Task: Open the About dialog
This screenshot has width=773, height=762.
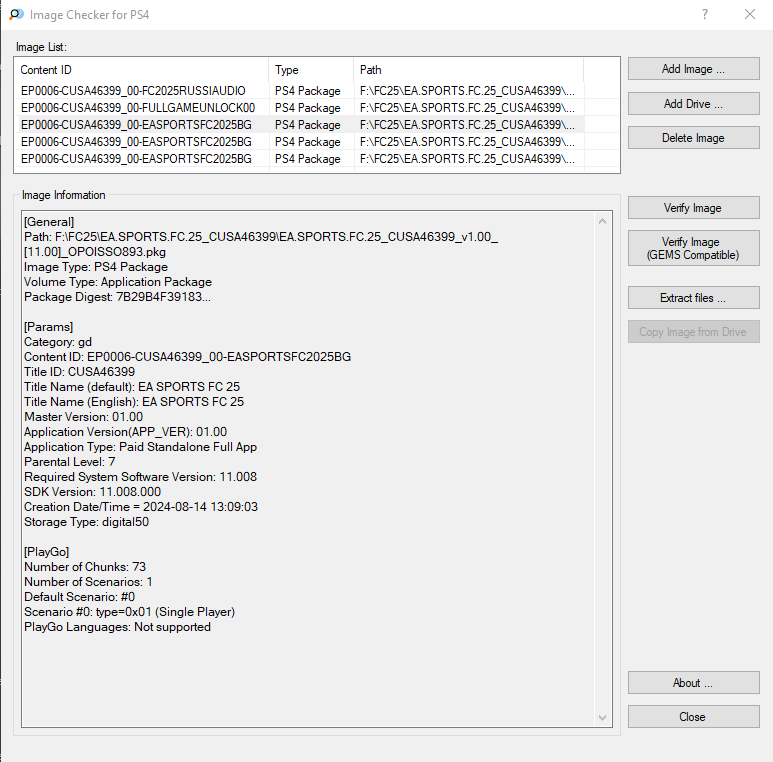Action: click(693, 683)
